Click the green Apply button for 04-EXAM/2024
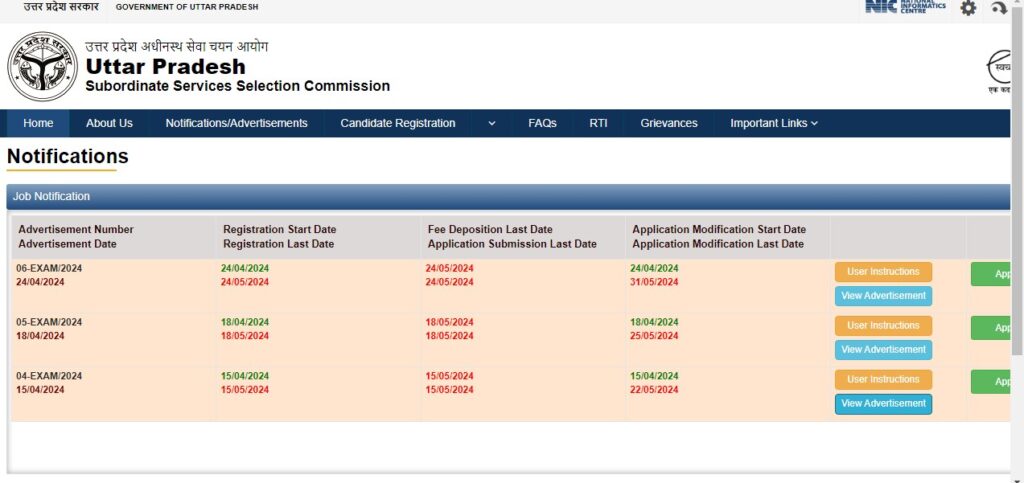This screenshot has width=1024, height=483. [991, 382]
